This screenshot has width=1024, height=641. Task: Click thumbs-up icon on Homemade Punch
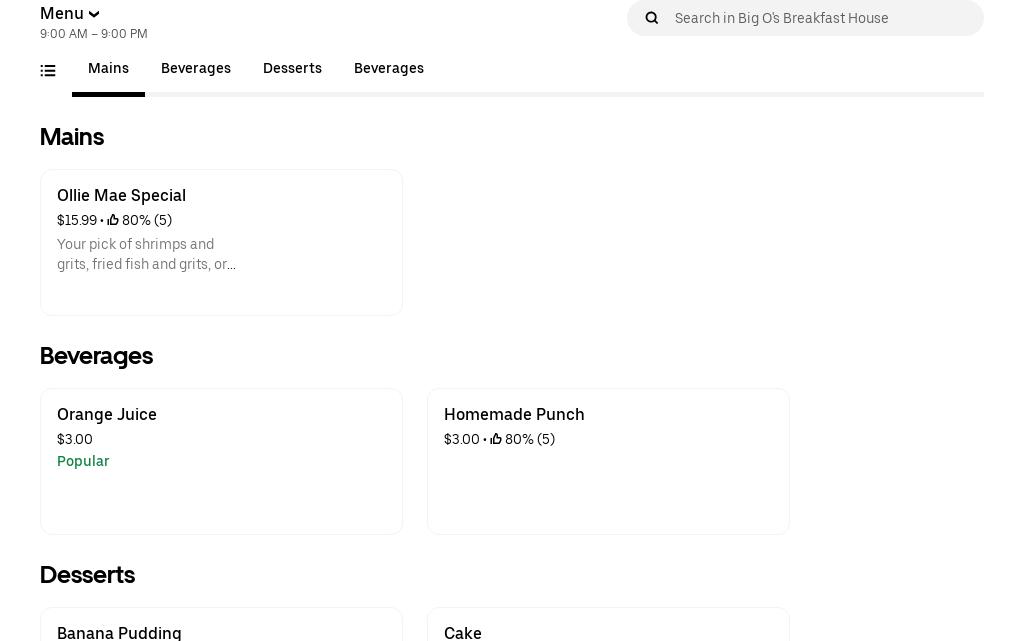tap(496, 440)
